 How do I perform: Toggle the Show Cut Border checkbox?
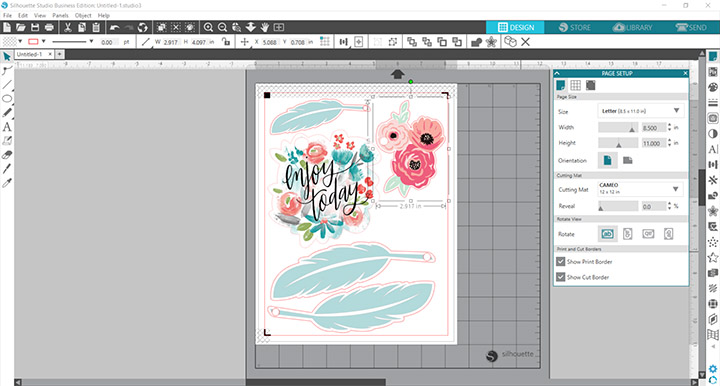[x=560, y=277]
